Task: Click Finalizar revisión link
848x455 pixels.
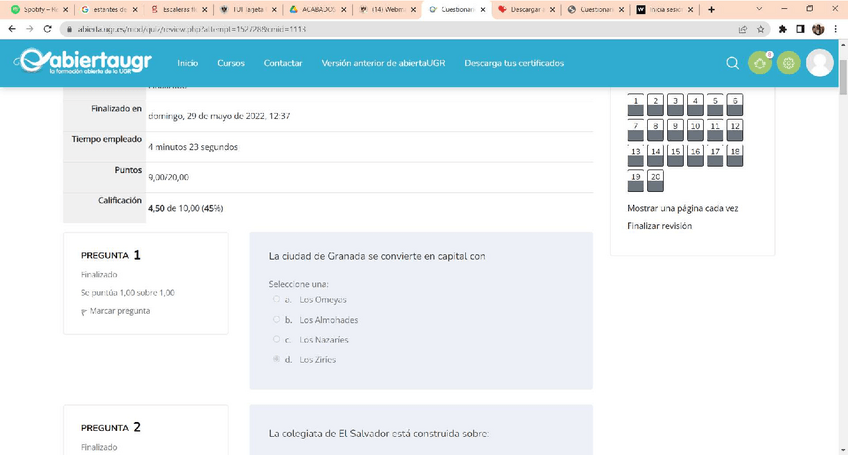Action: [659, 226]
